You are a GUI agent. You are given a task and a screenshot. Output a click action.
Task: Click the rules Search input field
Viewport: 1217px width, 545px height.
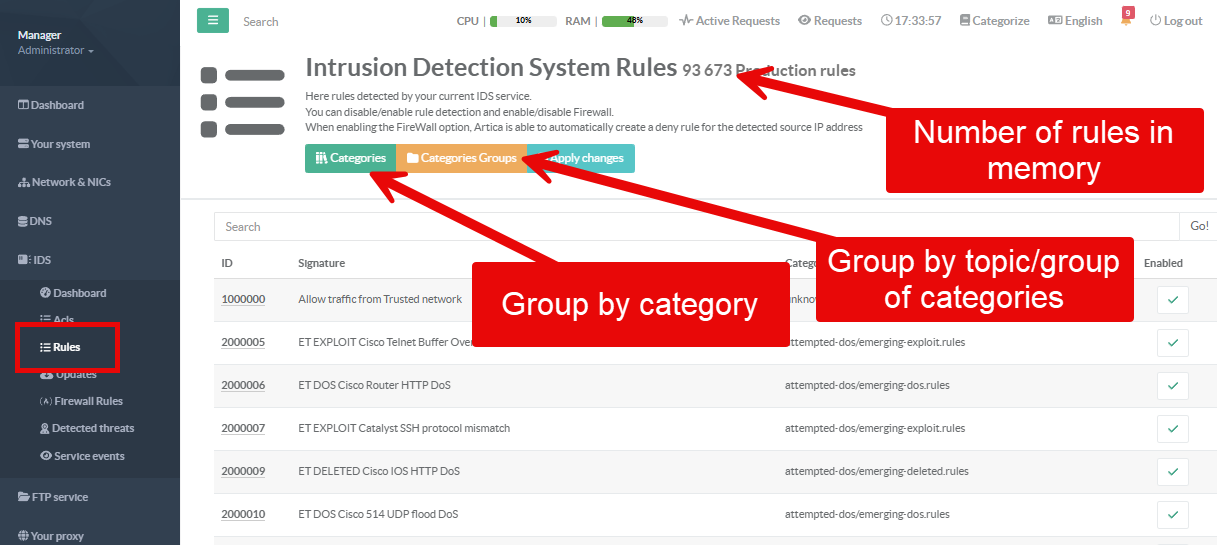pyautogui.click(x=696, y=227)
